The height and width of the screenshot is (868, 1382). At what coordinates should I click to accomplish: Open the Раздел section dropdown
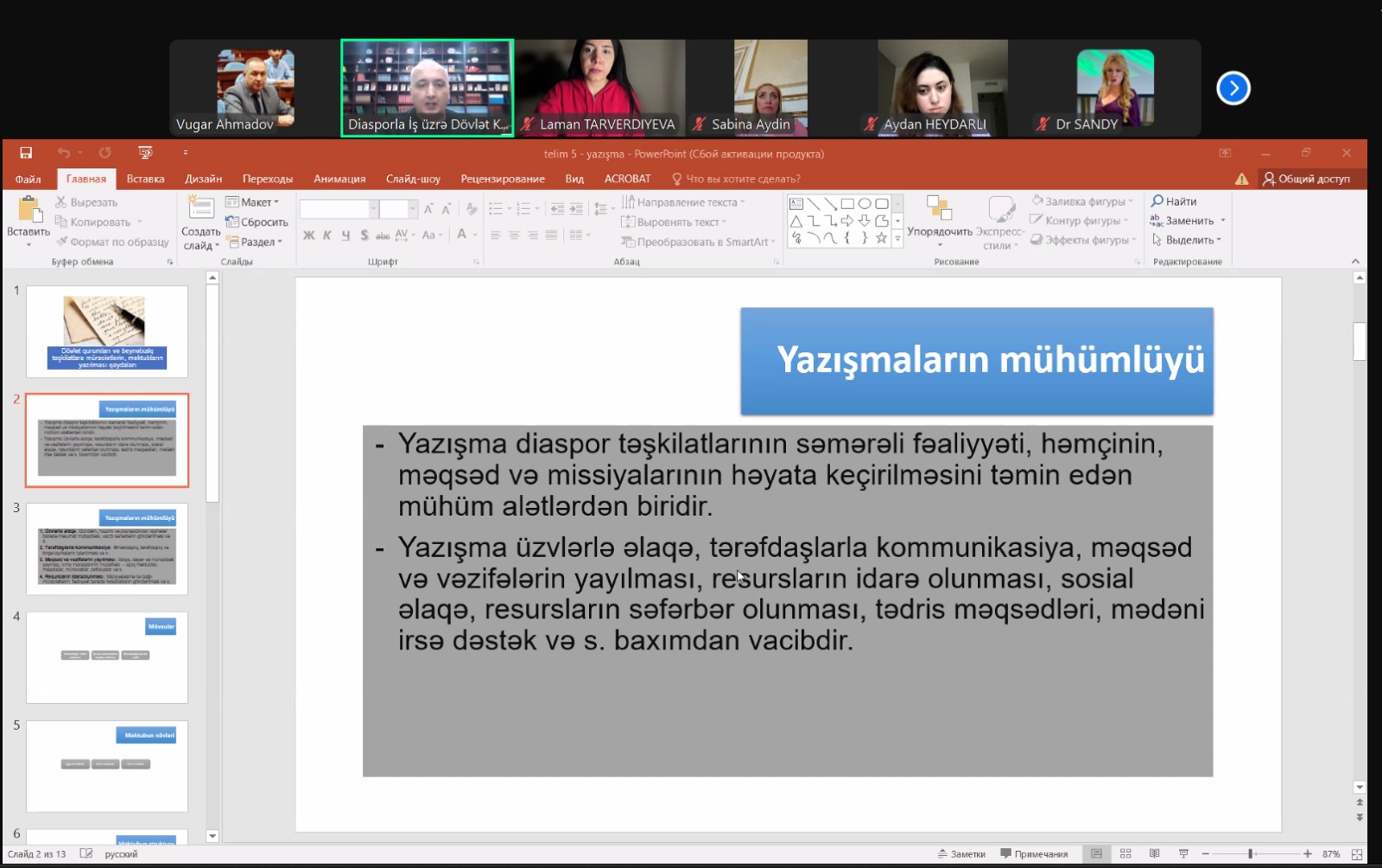click(x=255, y=242)
